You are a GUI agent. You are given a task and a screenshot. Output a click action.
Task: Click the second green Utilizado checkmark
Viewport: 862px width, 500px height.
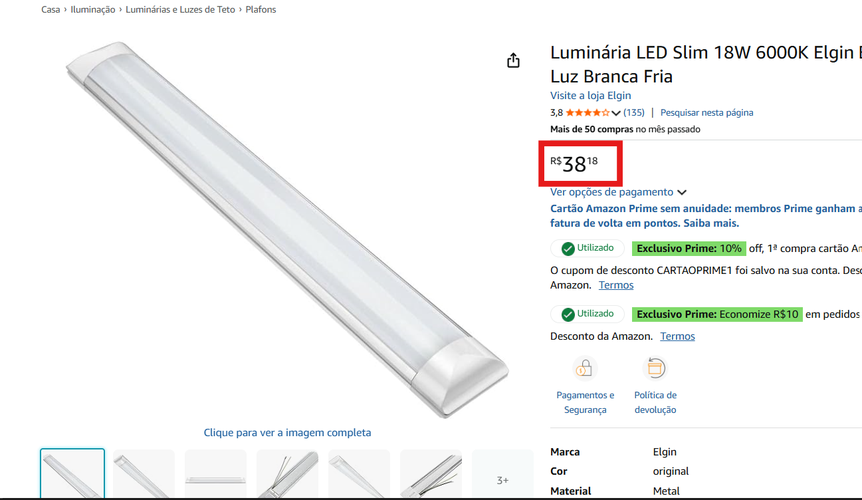568,314
